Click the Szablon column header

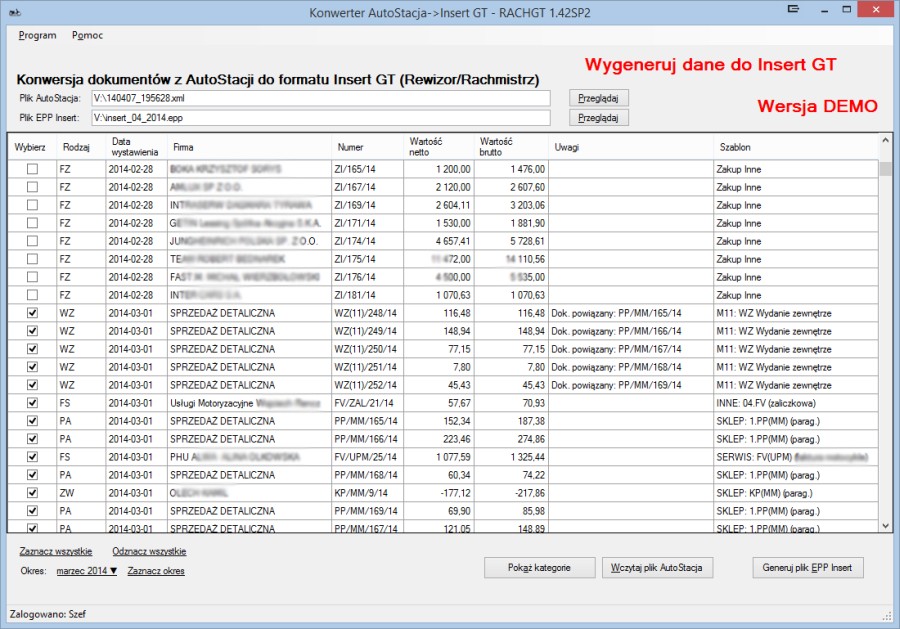(796, 147)
